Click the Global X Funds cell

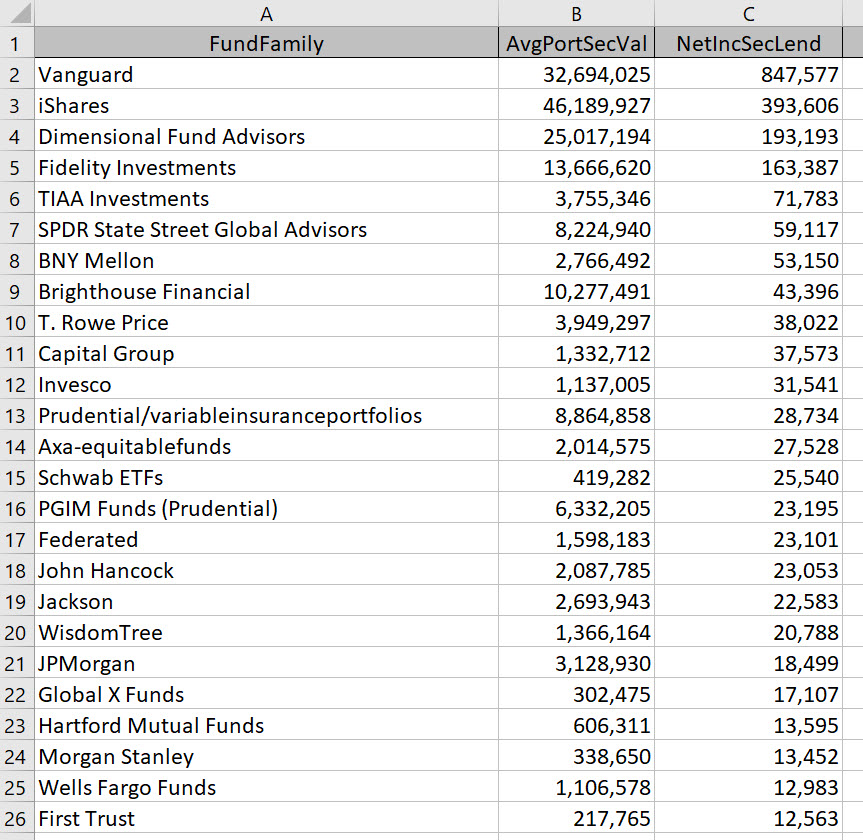pyautogui.click(x=266, y=695)
